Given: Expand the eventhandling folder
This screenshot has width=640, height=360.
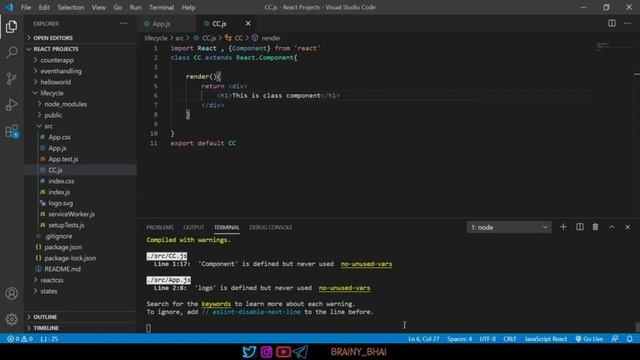Looking at the screenshot, I should [x=61, y=71].
